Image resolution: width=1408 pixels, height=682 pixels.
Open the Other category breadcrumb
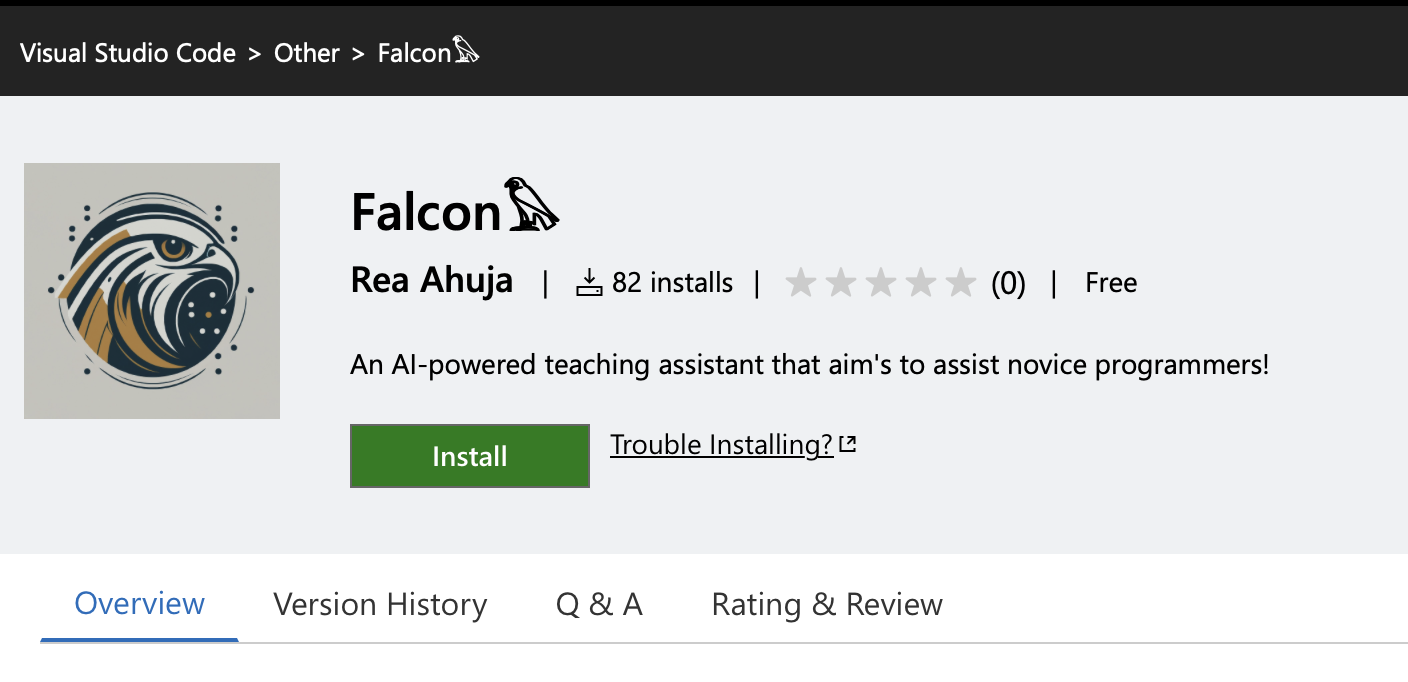click(307, 53)
